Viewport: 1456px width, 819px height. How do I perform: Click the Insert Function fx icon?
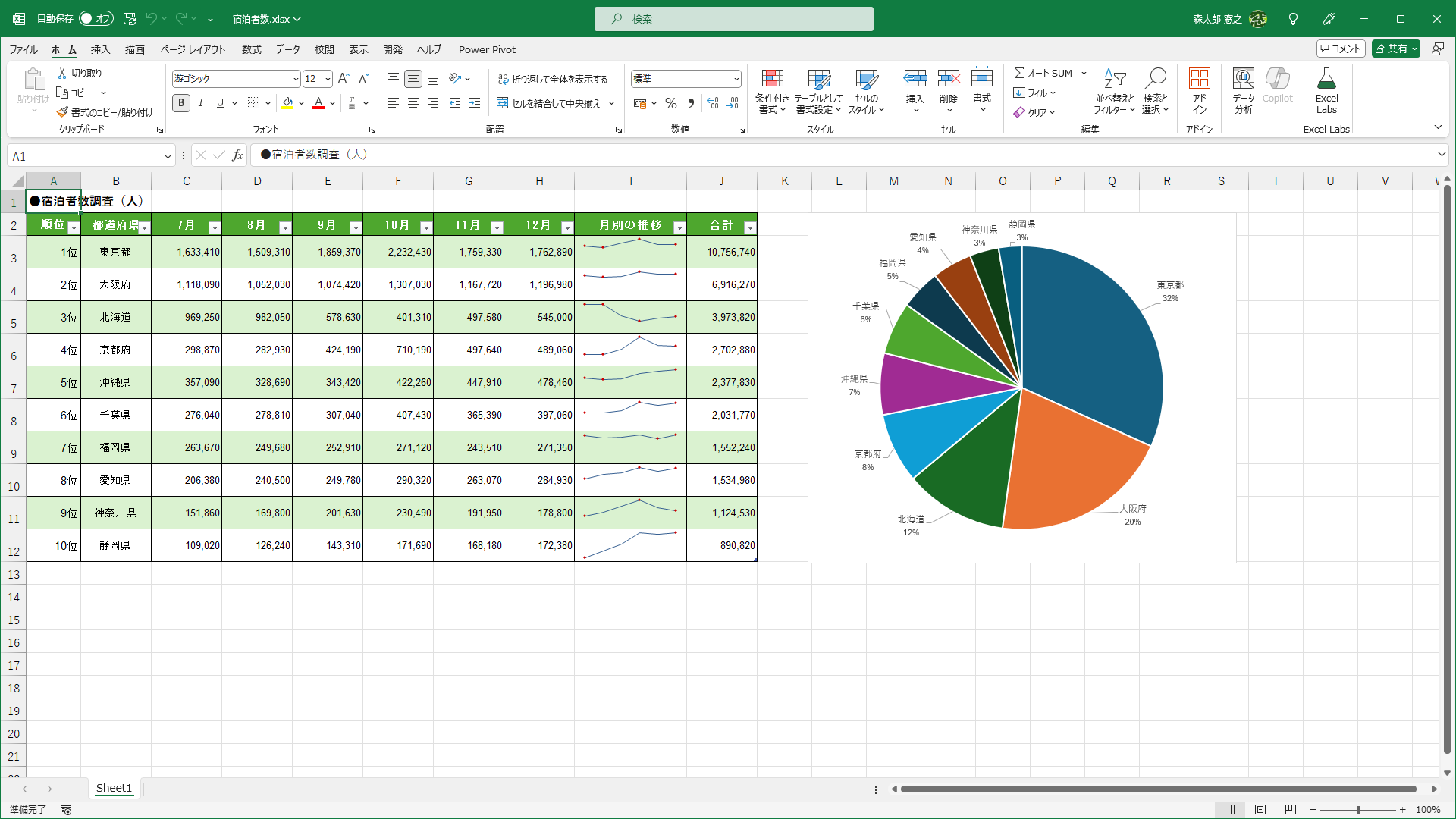(237, 155)
